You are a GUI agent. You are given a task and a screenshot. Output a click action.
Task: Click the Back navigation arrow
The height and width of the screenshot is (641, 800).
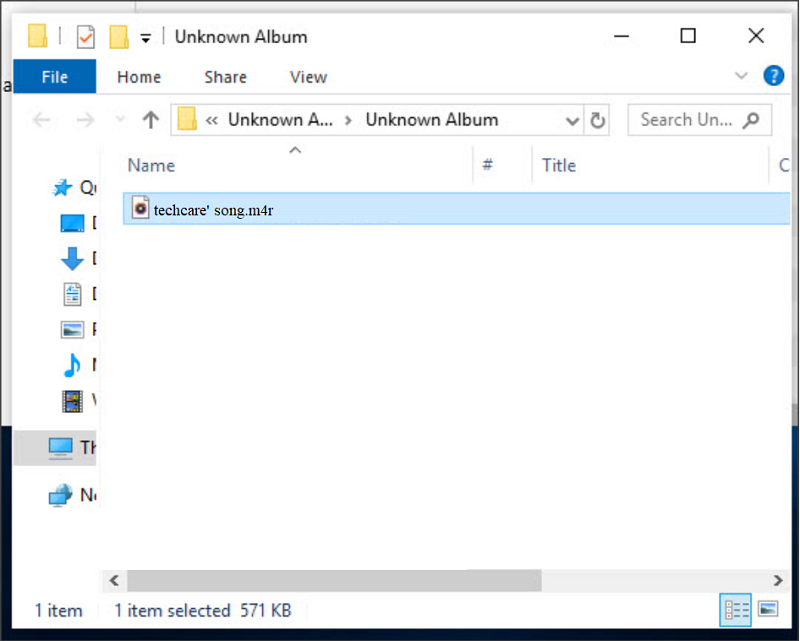42,120
